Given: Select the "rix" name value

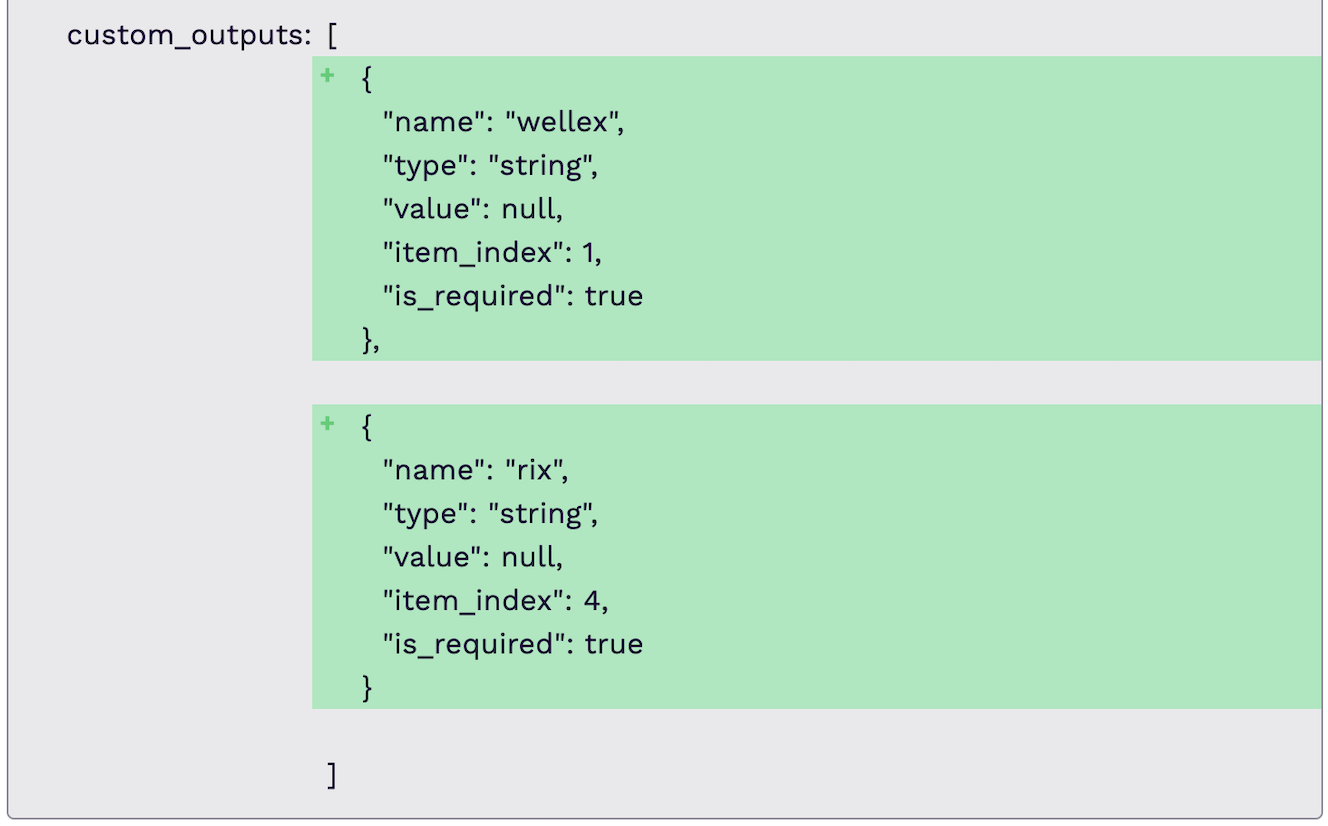Looking at the screenshot, I should point(536,470).
